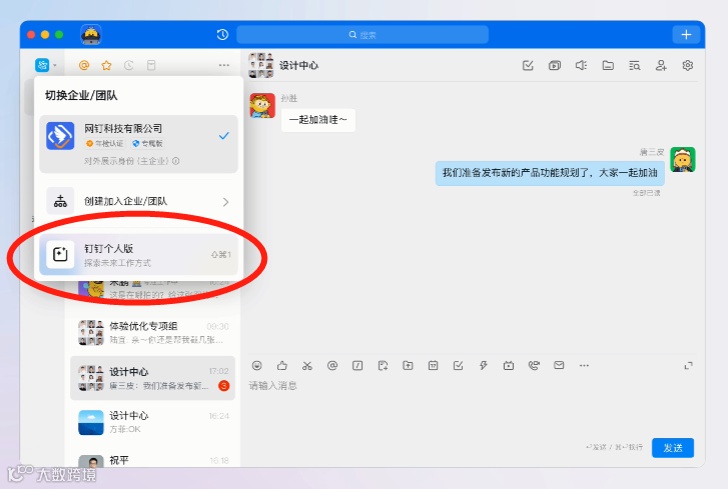This screenshot has width=728, height=489.
Task: Click the red unread badge on 设计中心
Action: (x=224, y=385)
